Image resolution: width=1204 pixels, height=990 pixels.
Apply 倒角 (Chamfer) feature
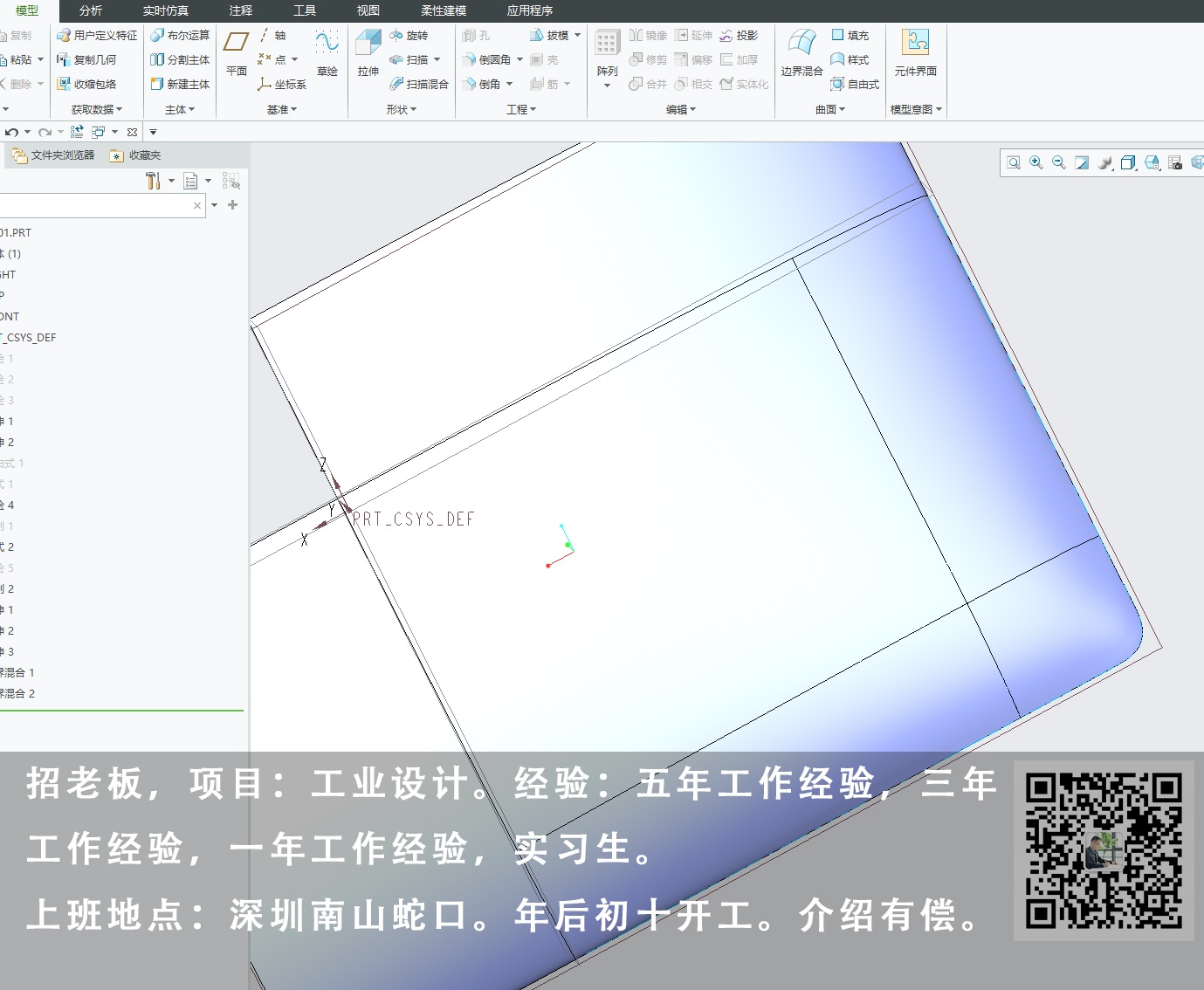click(482, 85)
